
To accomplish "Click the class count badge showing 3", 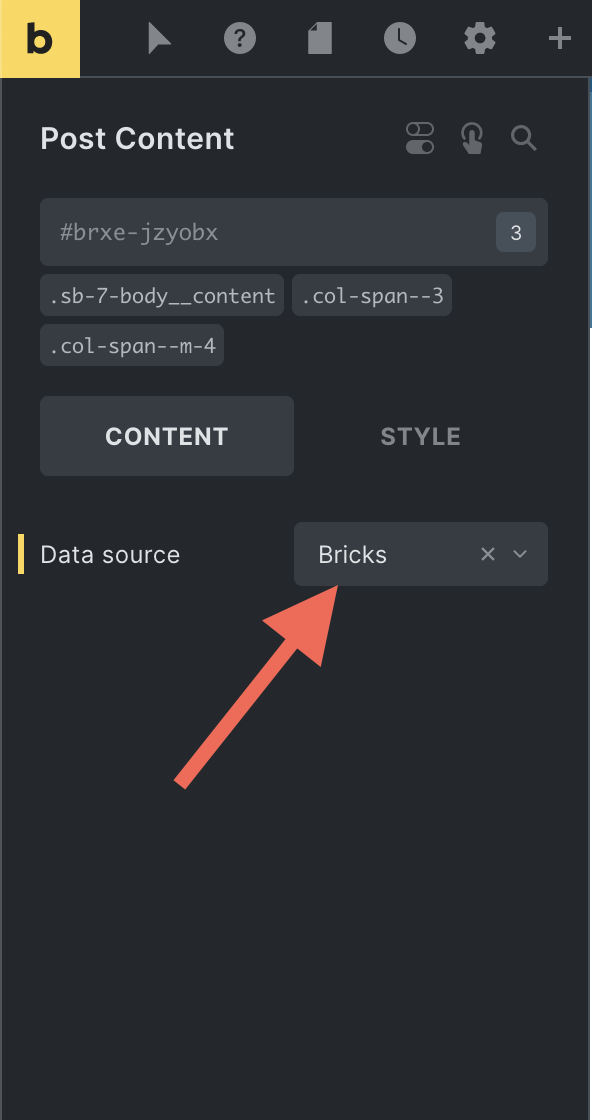I will point(516,232).
